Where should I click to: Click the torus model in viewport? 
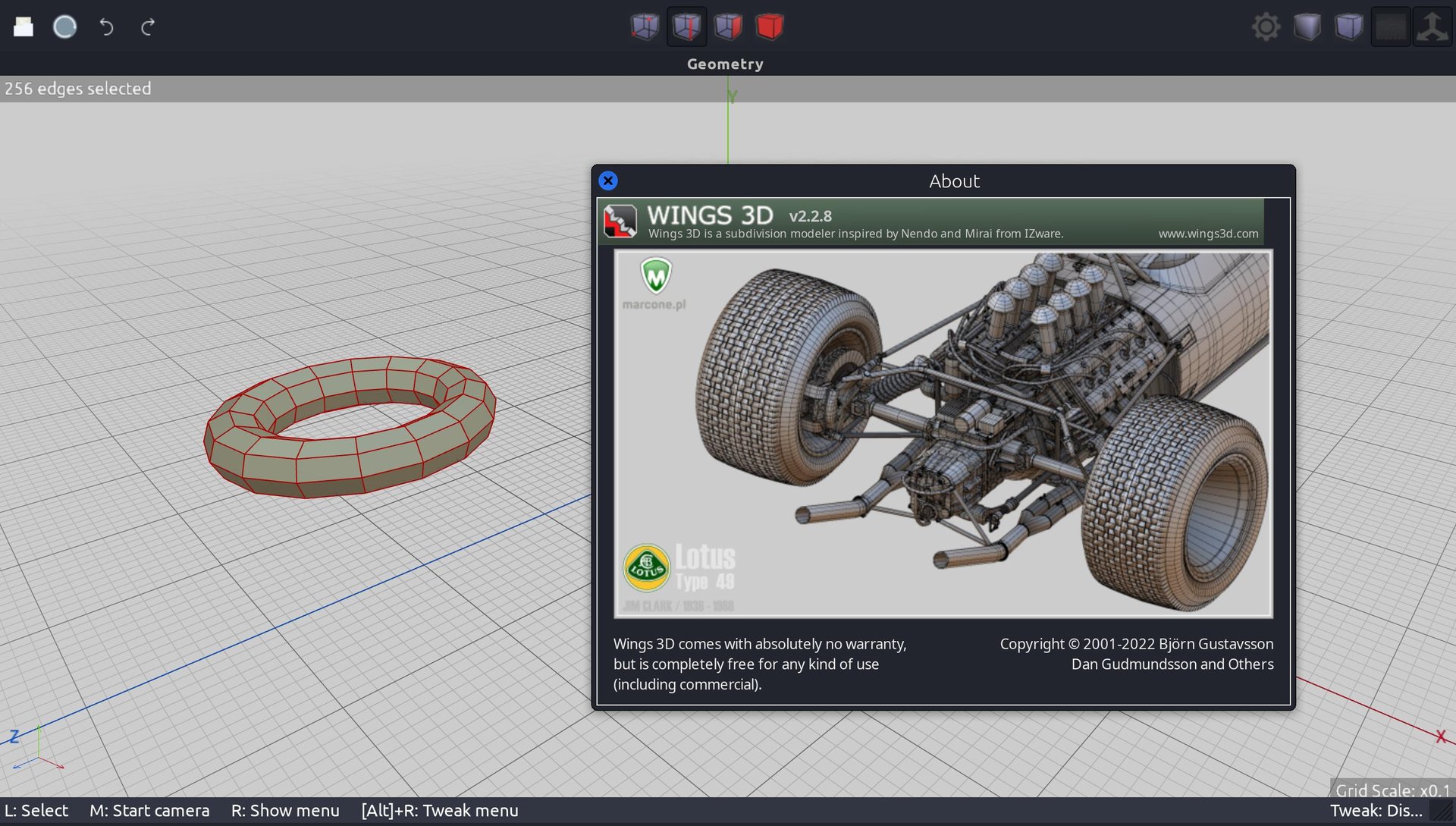click(326, 466)
